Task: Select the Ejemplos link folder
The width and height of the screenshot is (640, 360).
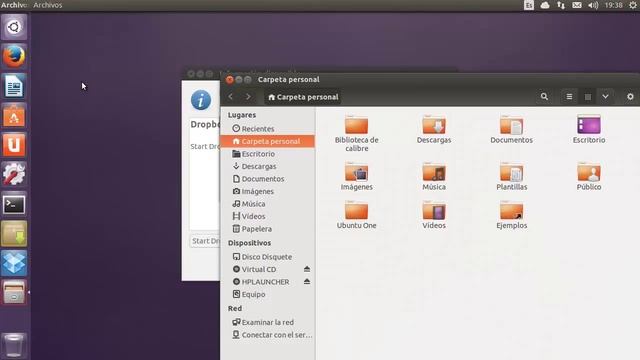Action: tap(511, 215)
